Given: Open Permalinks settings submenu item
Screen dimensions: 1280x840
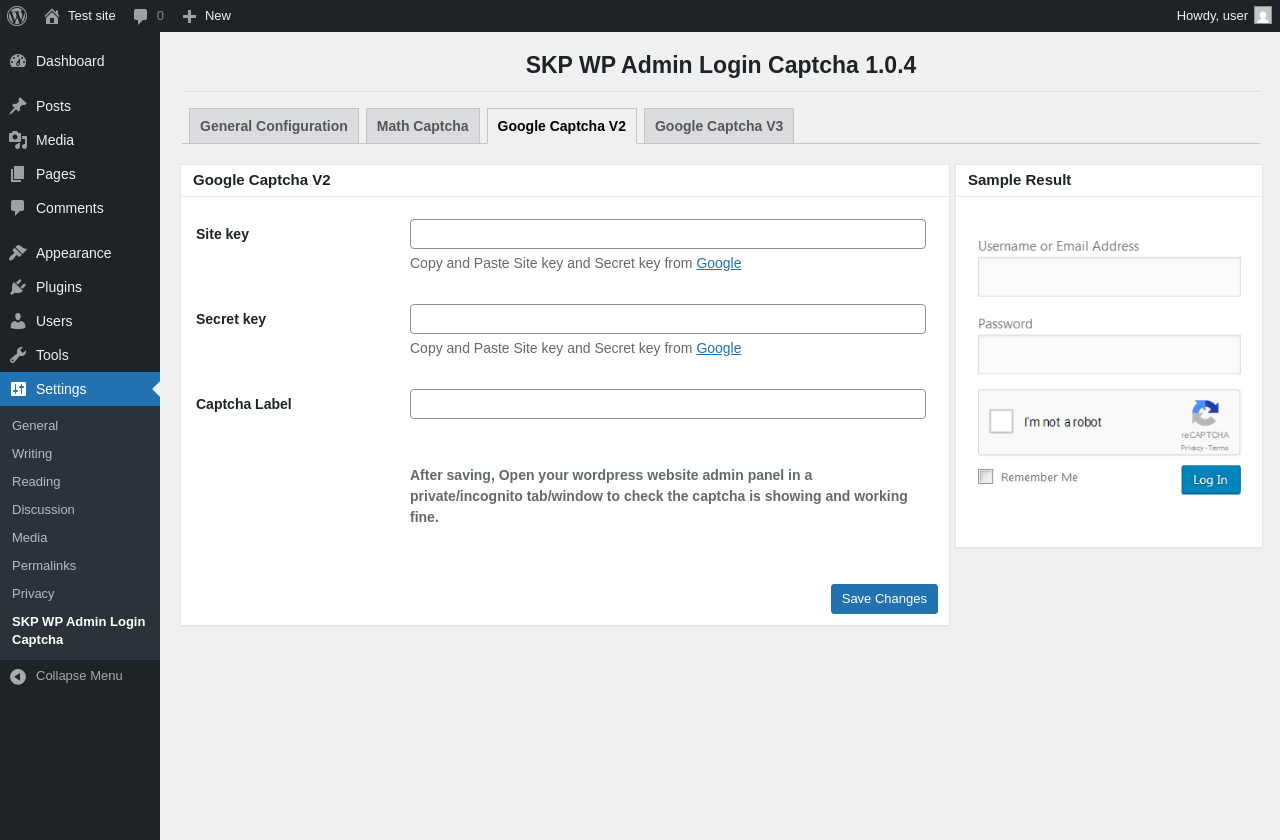Looking at the screenshot, I should pyautogui.click(x=44, y=566).
